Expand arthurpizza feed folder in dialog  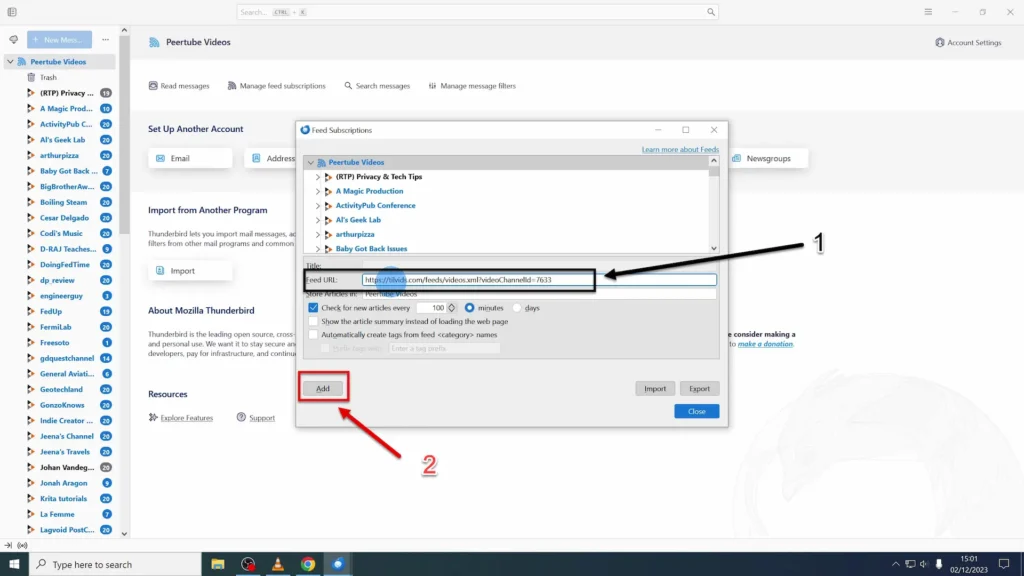coord(318,234)
